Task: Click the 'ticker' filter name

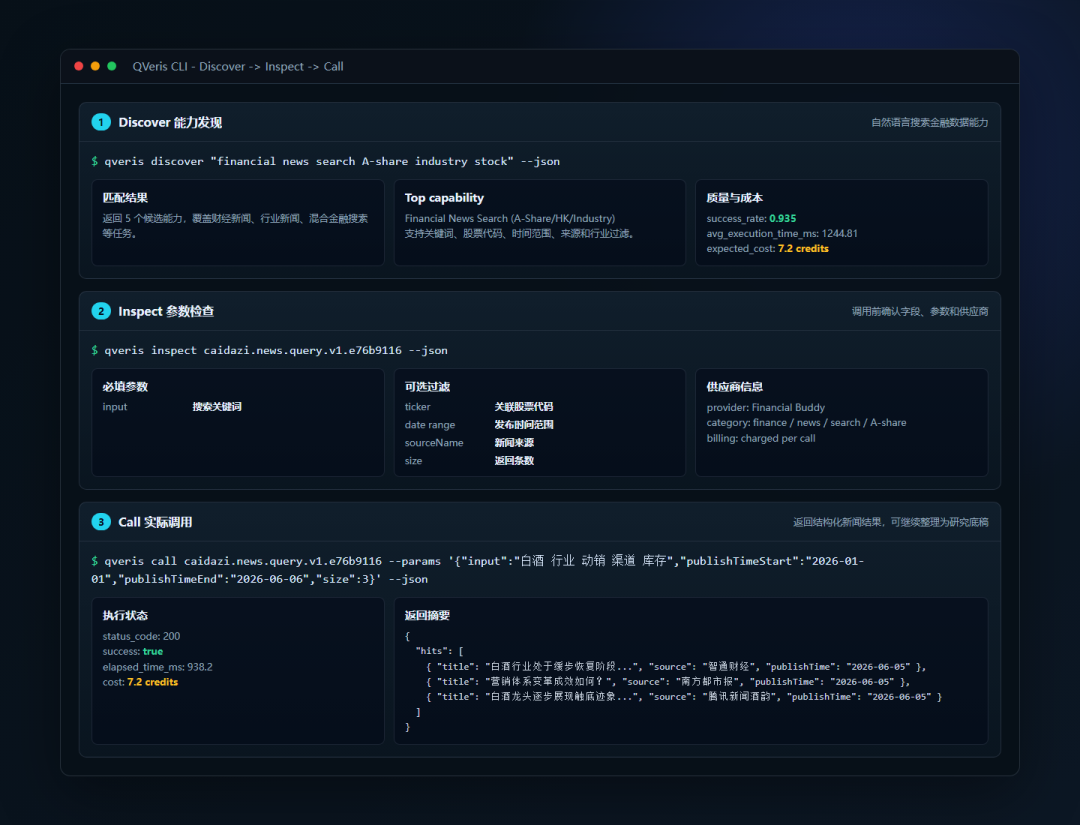Action: click(x=417, y=407)
